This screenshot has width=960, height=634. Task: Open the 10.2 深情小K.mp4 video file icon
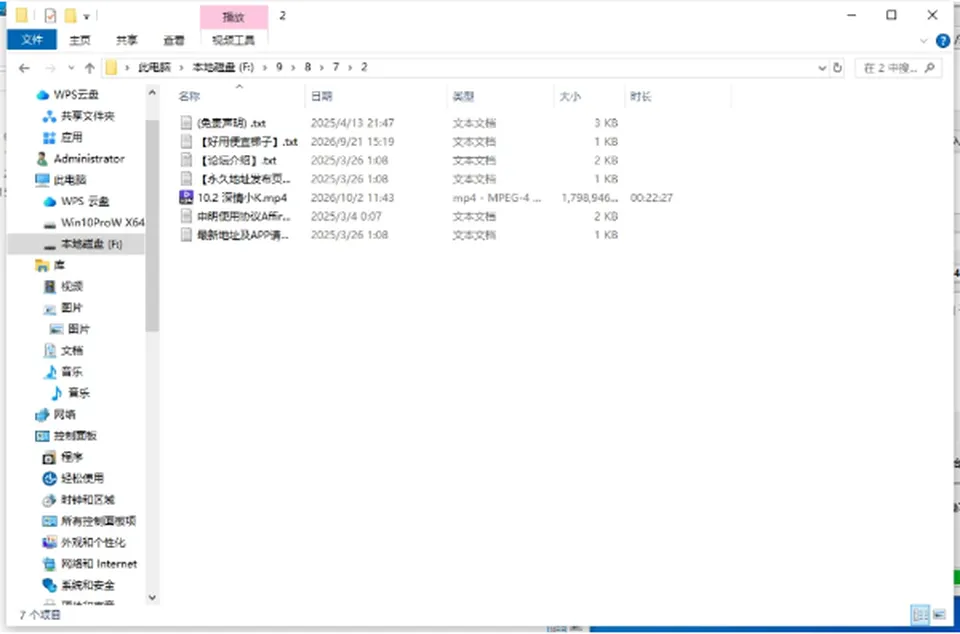click(186, 197)
